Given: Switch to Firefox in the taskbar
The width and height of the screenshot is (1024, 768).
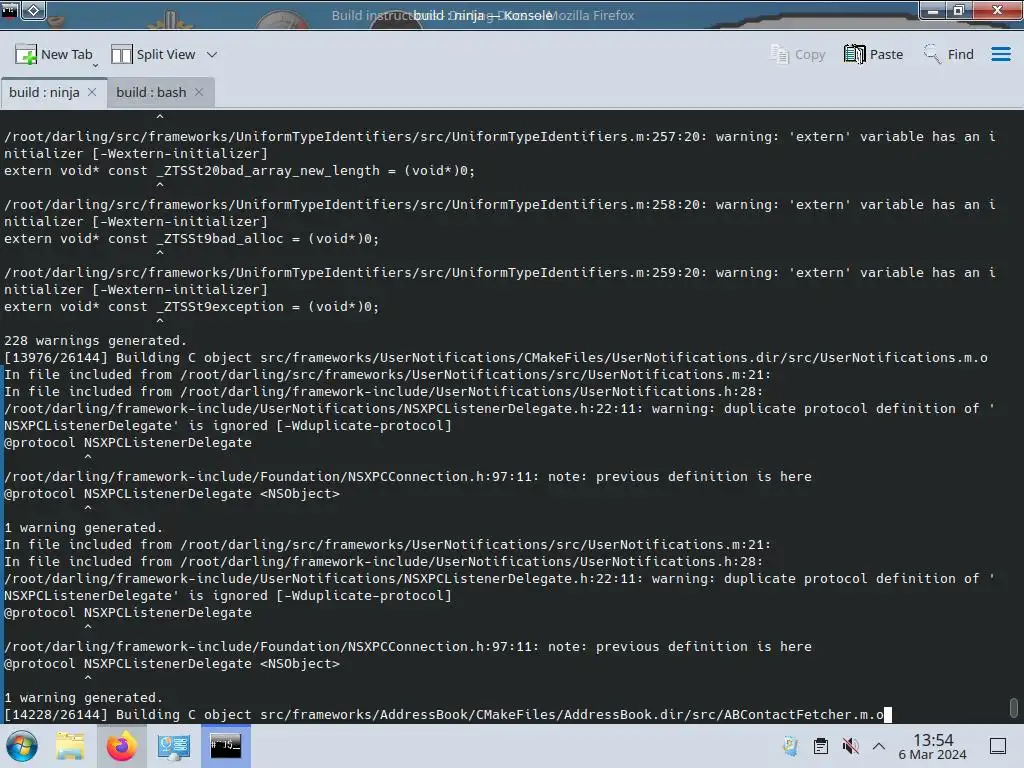Looking at the screenshot, I should tap(121, 746).
